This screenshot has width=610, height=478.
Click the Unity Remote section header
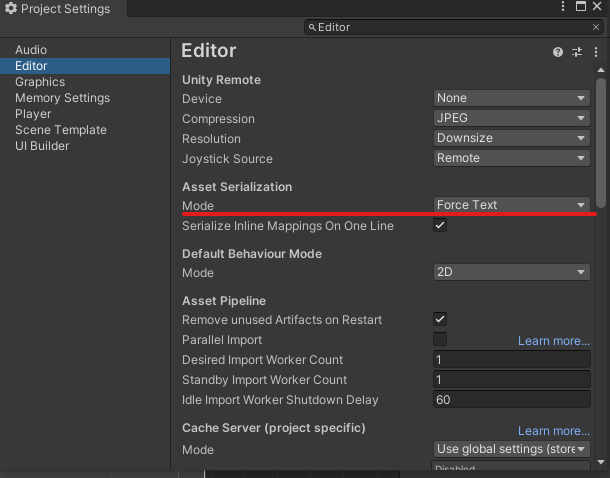(221, 80)
